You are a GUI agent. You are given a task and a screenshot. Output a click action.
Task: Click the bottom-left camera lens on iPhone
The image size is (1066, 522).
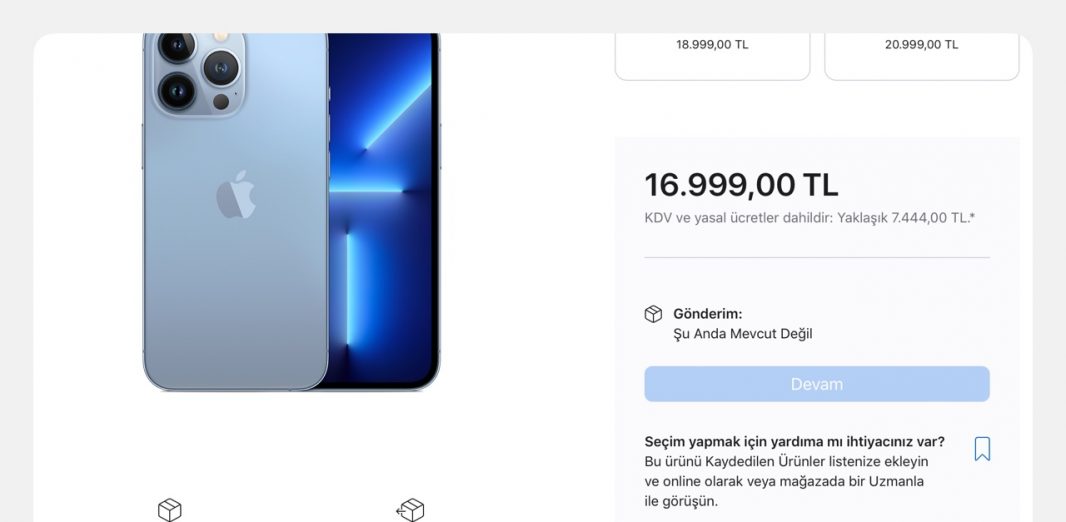coord(177,91)
